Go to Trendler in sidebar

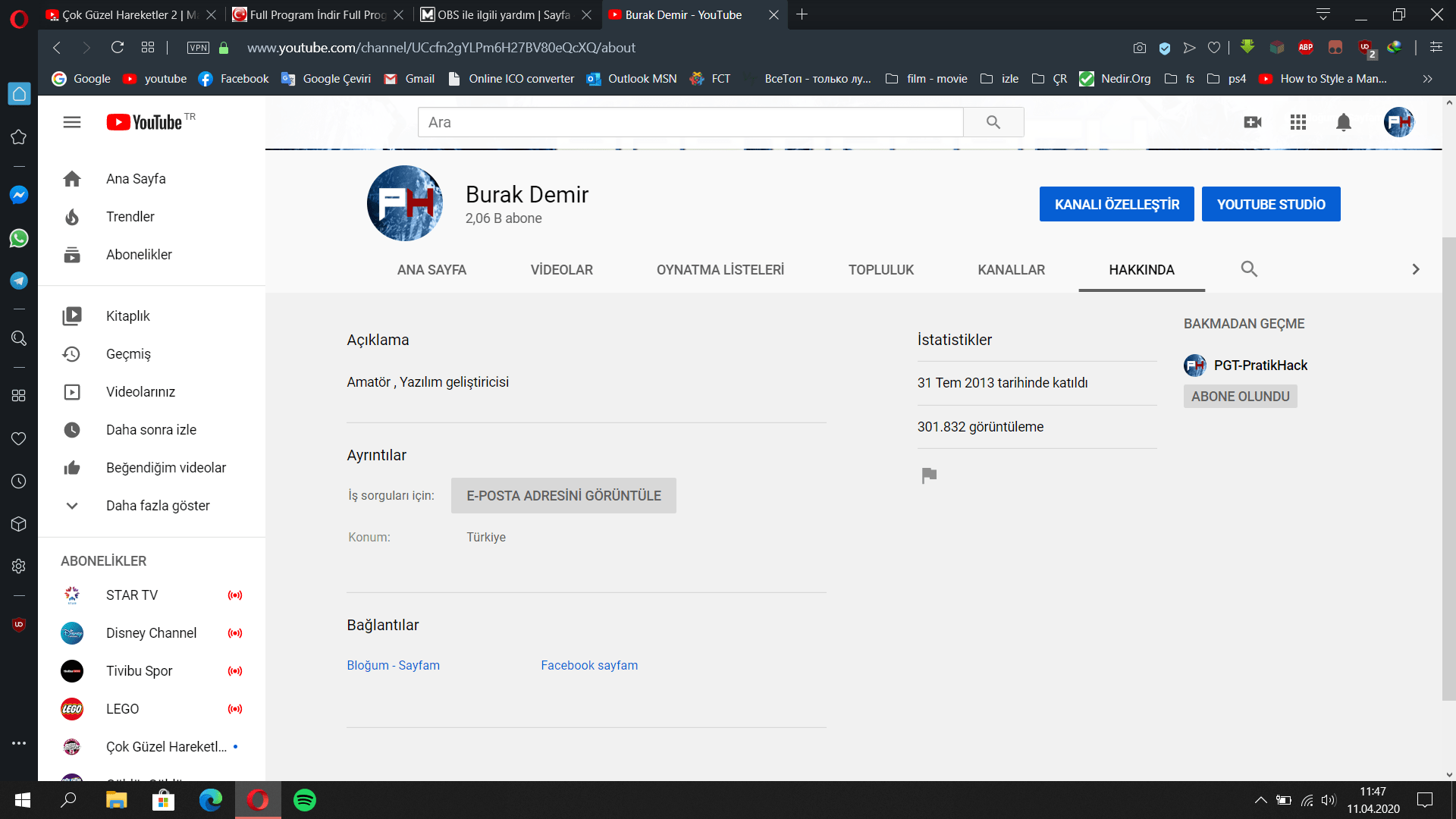(x=152, y=217)
